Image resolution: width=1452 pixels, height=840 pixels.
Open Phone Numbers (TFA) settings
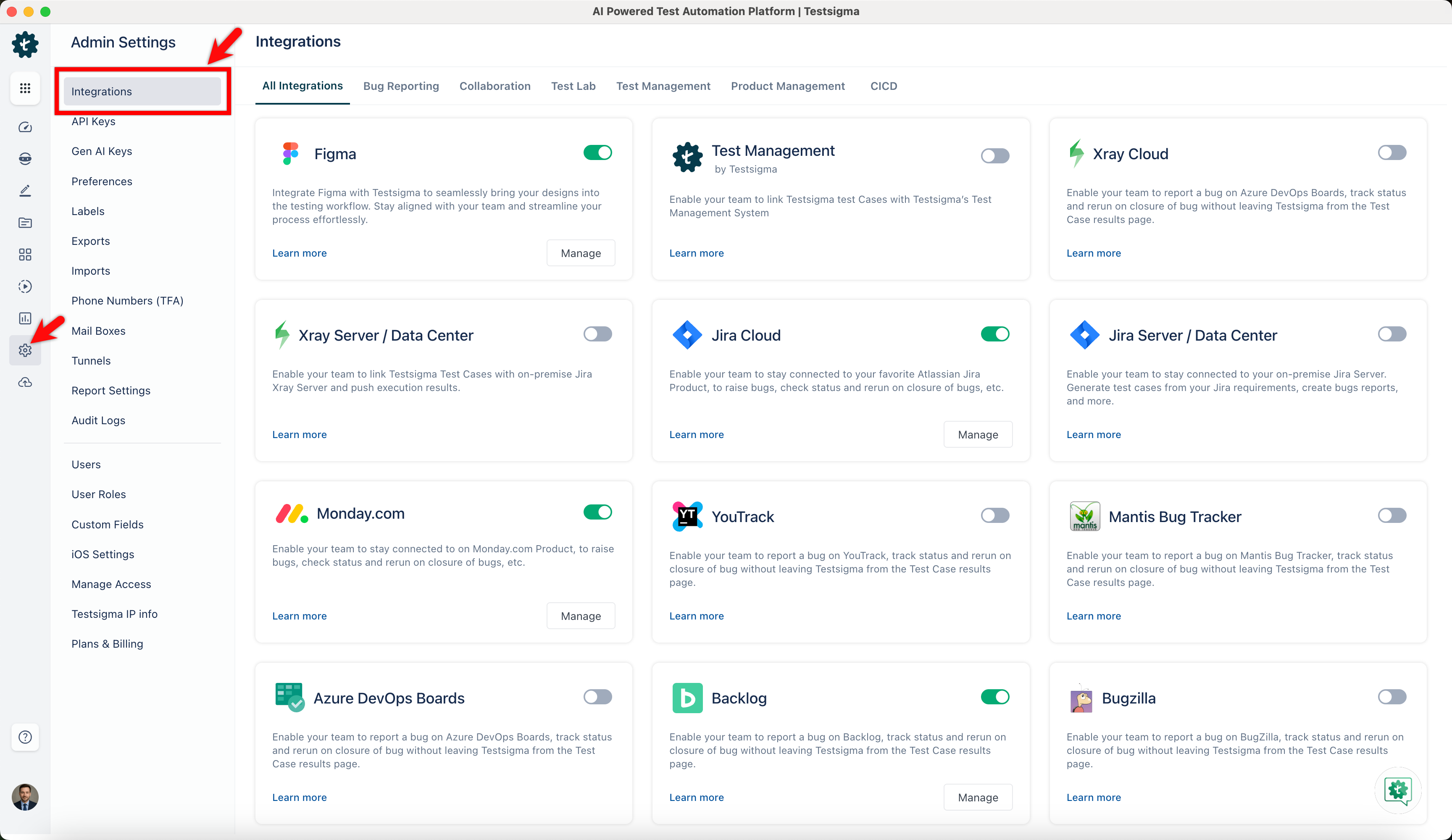pos(127,301)
